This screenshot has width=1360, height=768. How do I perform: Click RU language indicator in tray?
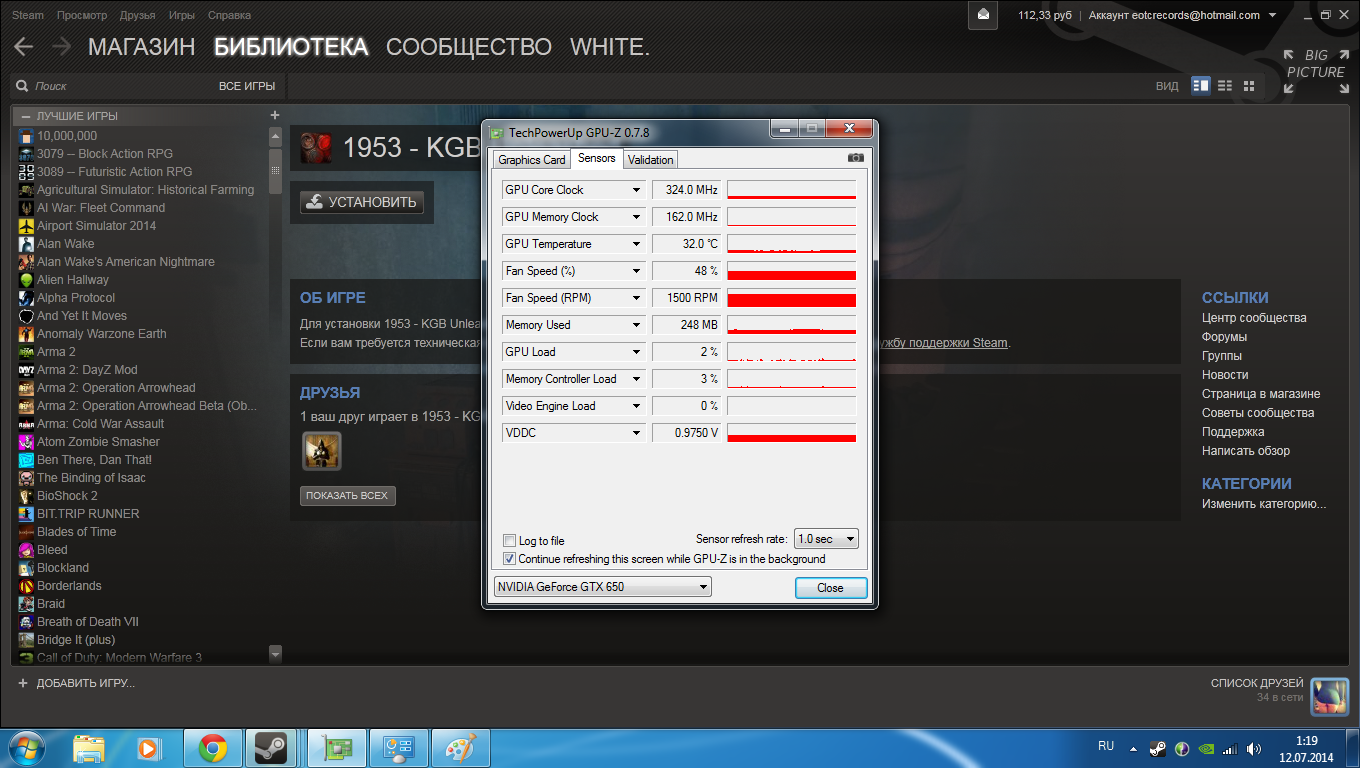coord(1106,746)
